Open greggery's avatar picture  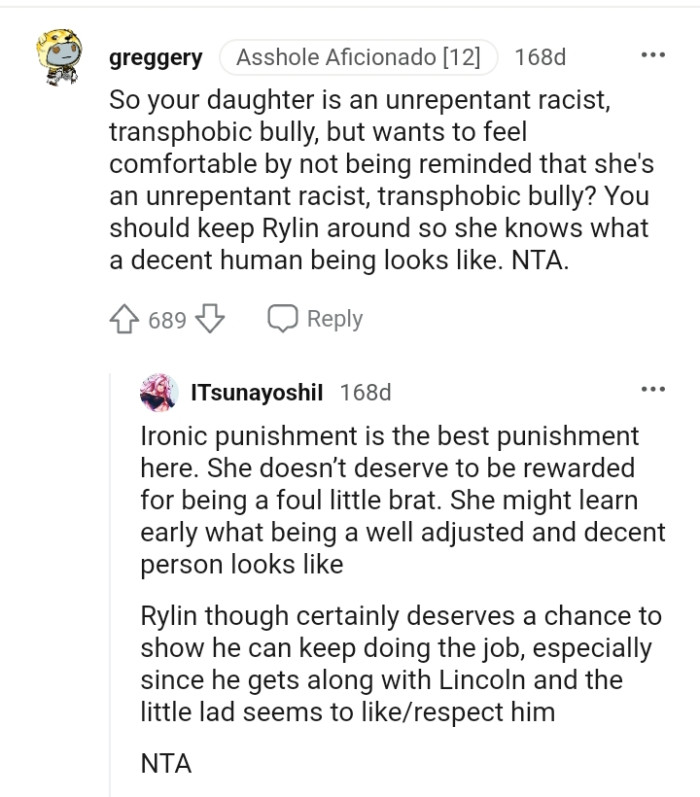(x=59, y=57)
